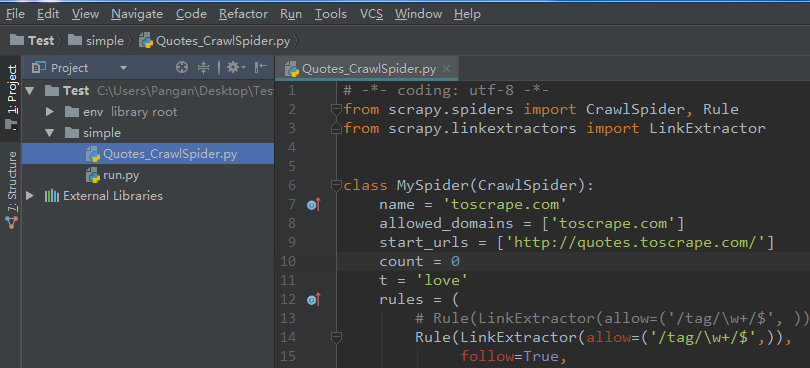810x368 pixels.
Task: Open the Edit menu
Action: (x=48, y=14)
